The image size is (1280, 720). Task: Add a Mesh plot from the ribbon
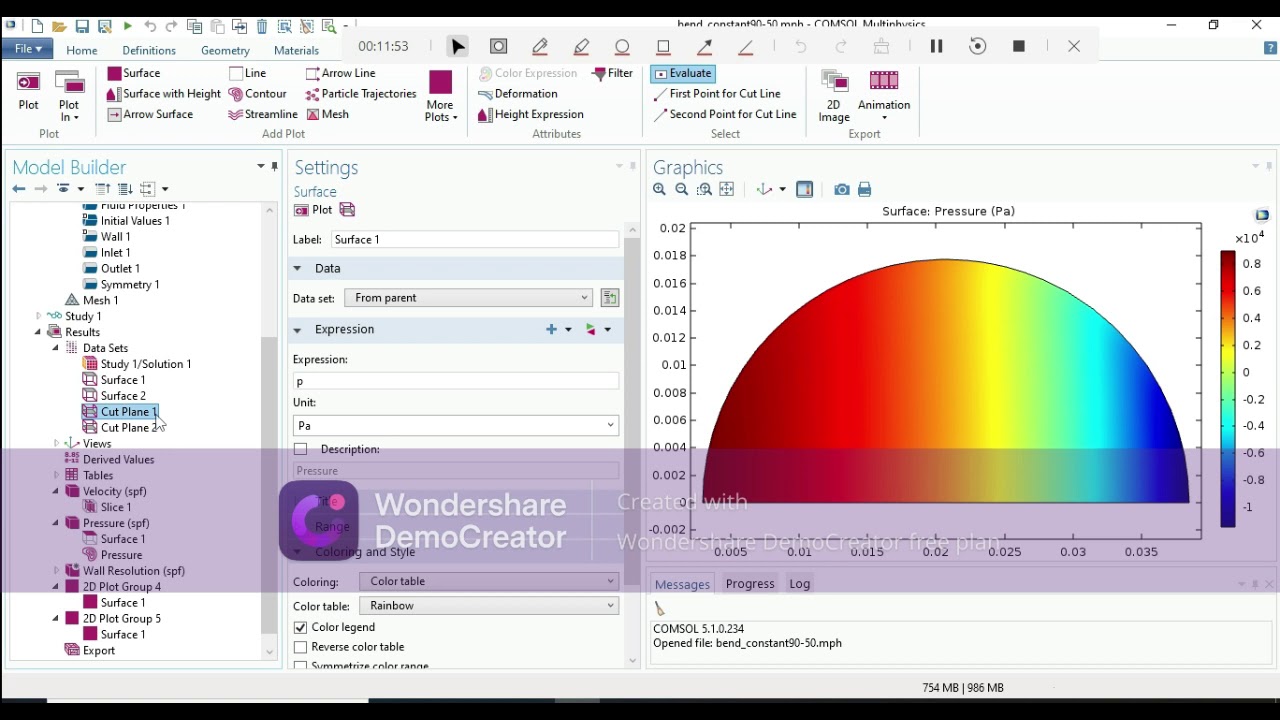(x=328, y=115)
